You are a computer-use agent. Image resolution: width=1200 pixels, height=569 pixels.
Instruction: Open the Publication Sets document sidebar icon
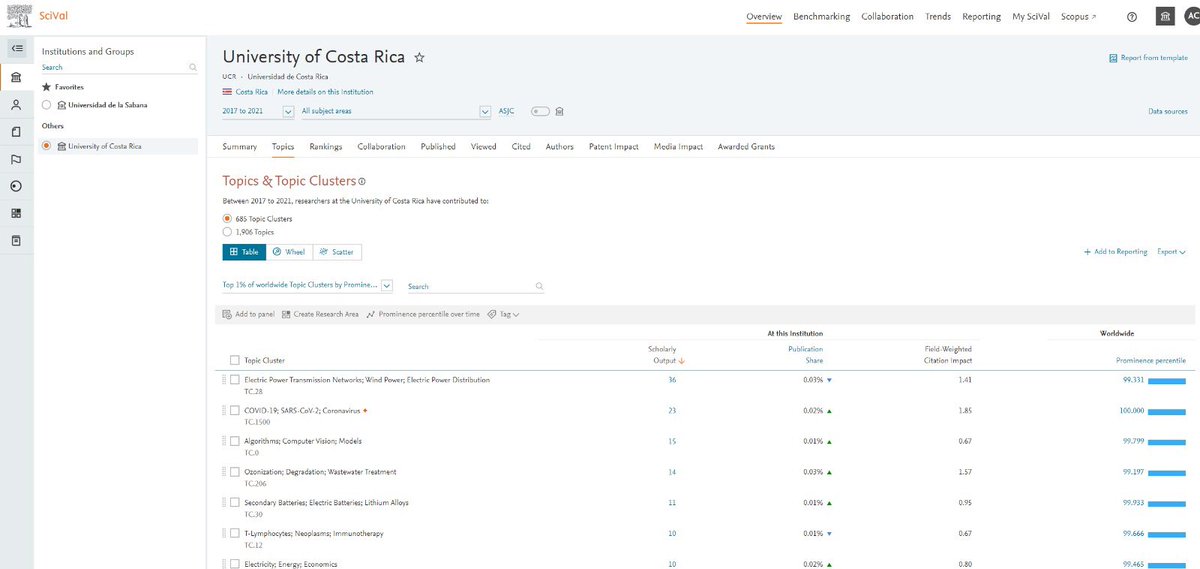[17, 131]
